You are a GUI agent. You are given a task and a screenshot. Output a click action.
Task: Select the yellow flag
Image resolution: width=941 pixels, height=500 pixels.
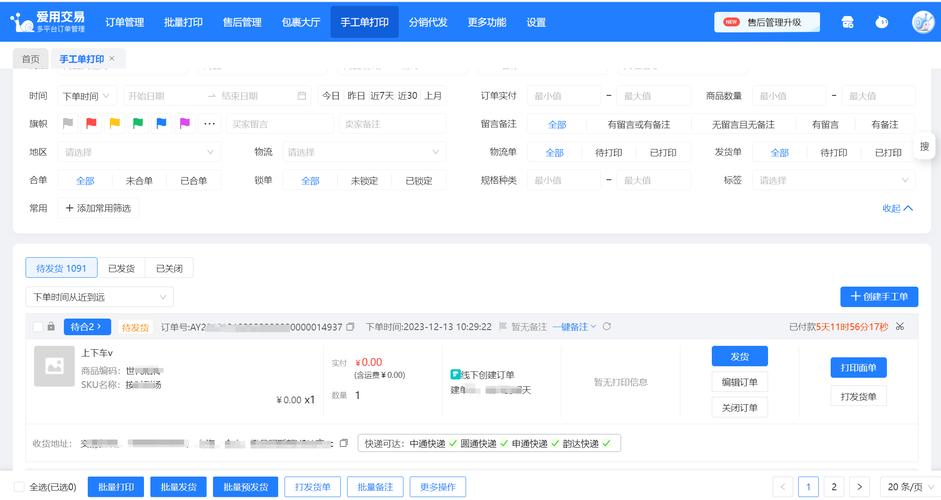[115, 123]
